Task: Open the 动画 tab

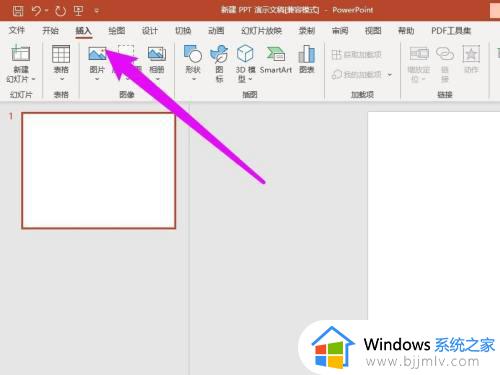Action: [216, 31]
